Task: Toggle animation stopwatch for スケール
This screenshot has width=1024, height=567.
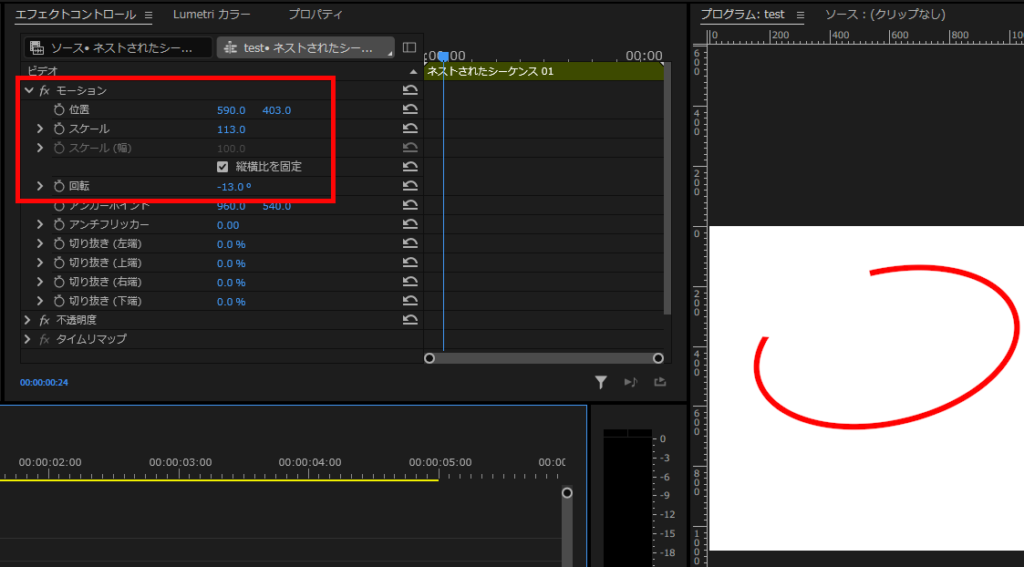Action: (x=59, y=129)
